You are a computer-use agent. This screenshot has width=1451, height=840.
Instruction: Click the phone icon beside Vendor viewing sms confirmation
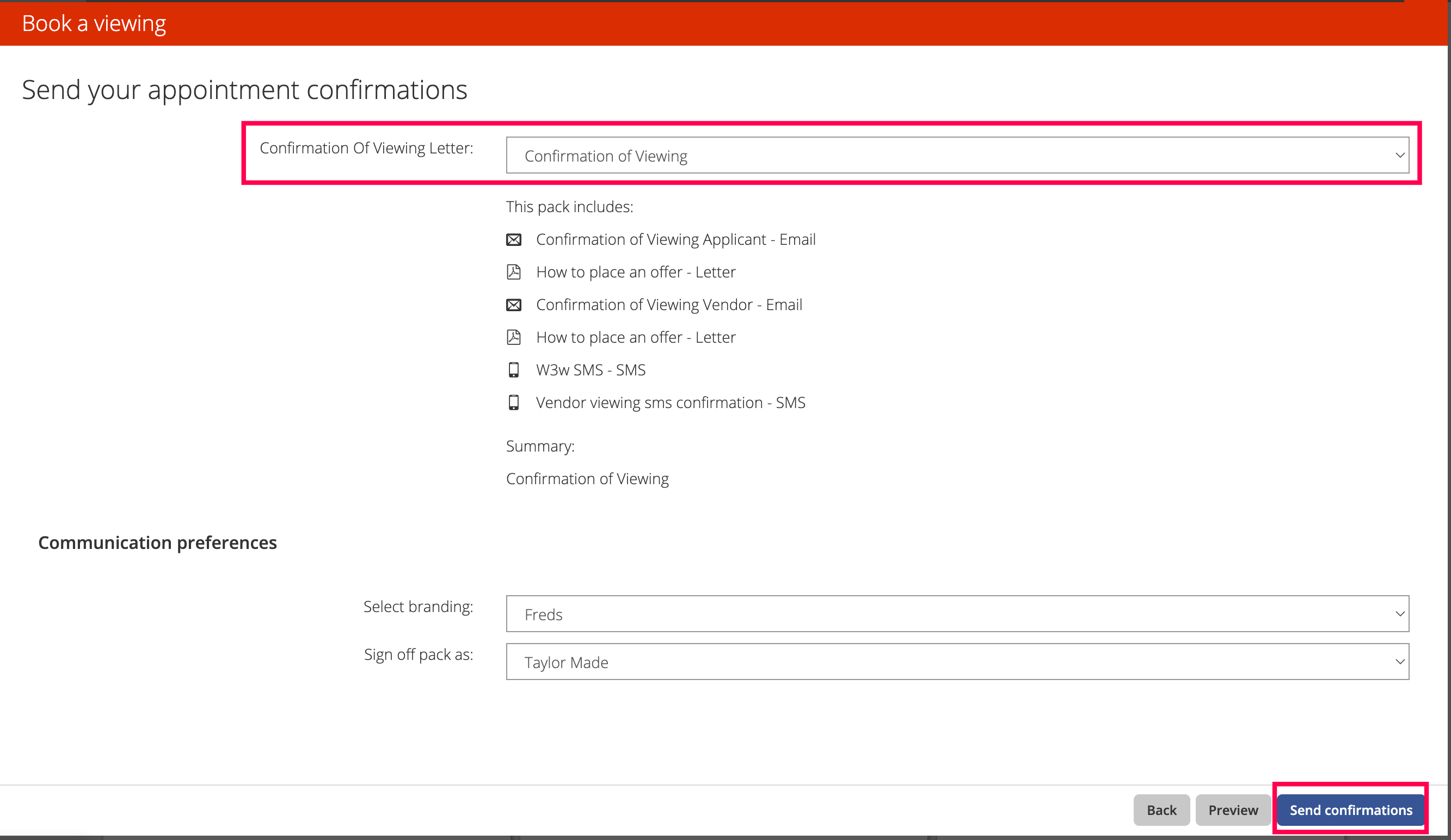tap(514, 403)
